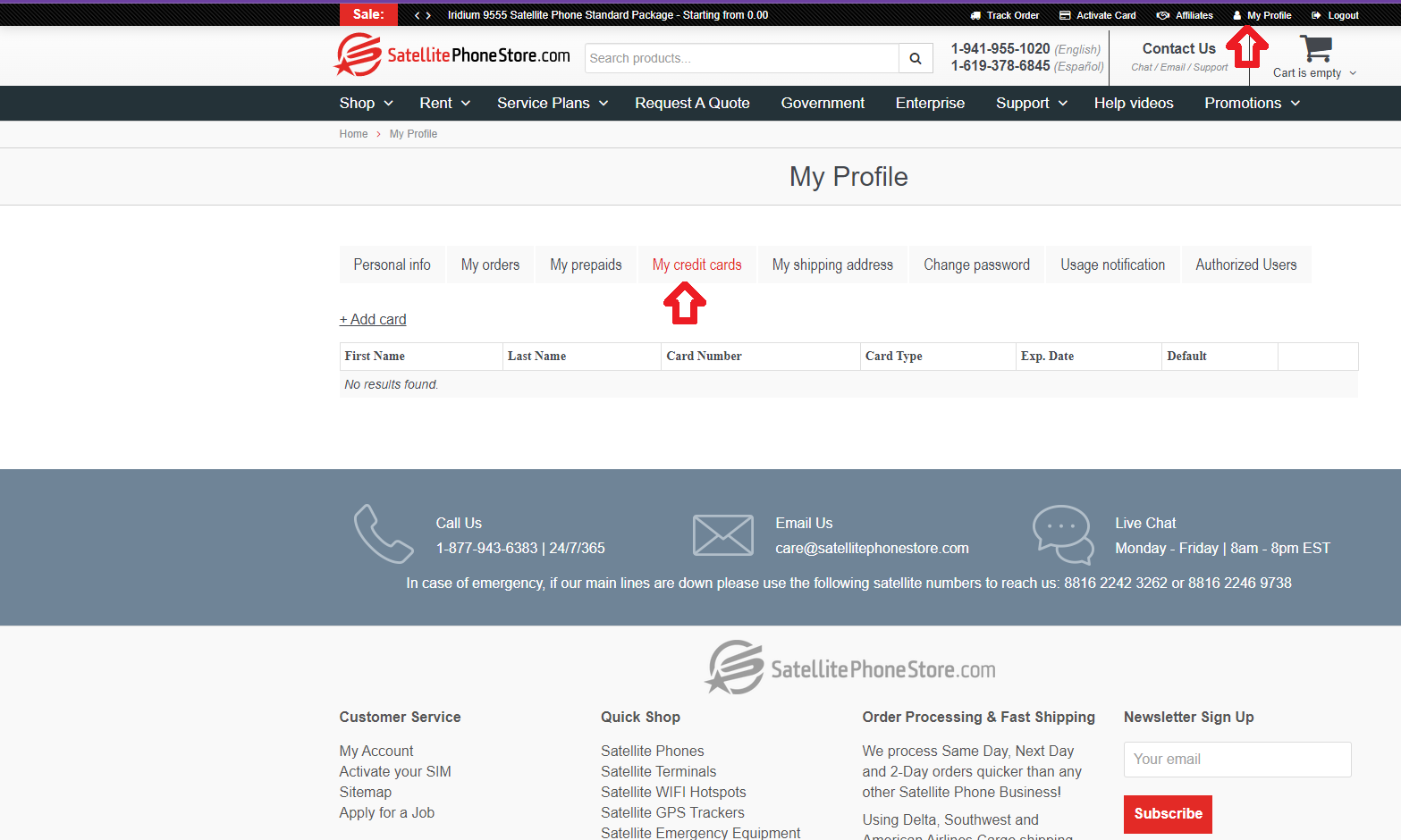The width and height of the screenshot is (1401, 840).
Task: Click the + Add card link
Action: [373, 319]
